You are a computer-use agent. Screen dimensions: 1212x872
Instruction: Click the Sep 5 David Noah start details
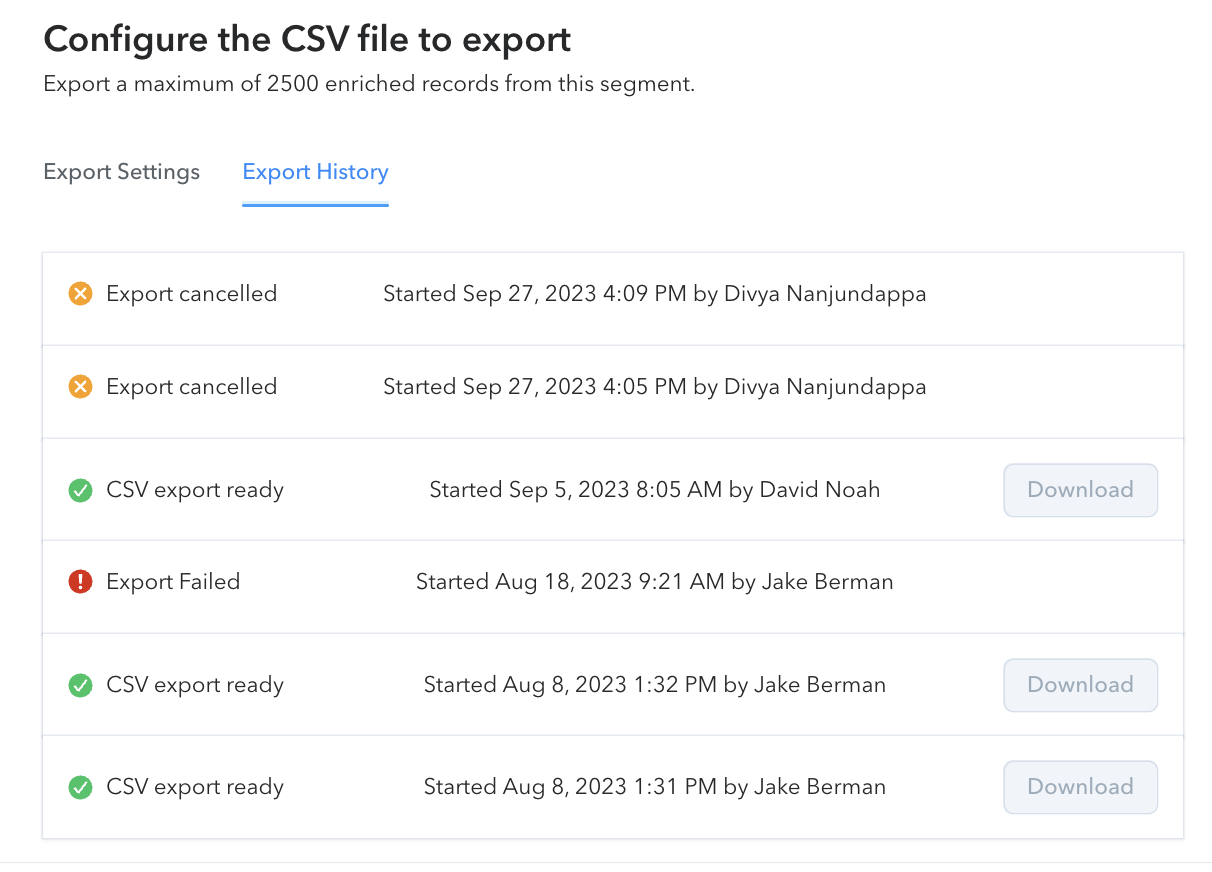[654, 490]
